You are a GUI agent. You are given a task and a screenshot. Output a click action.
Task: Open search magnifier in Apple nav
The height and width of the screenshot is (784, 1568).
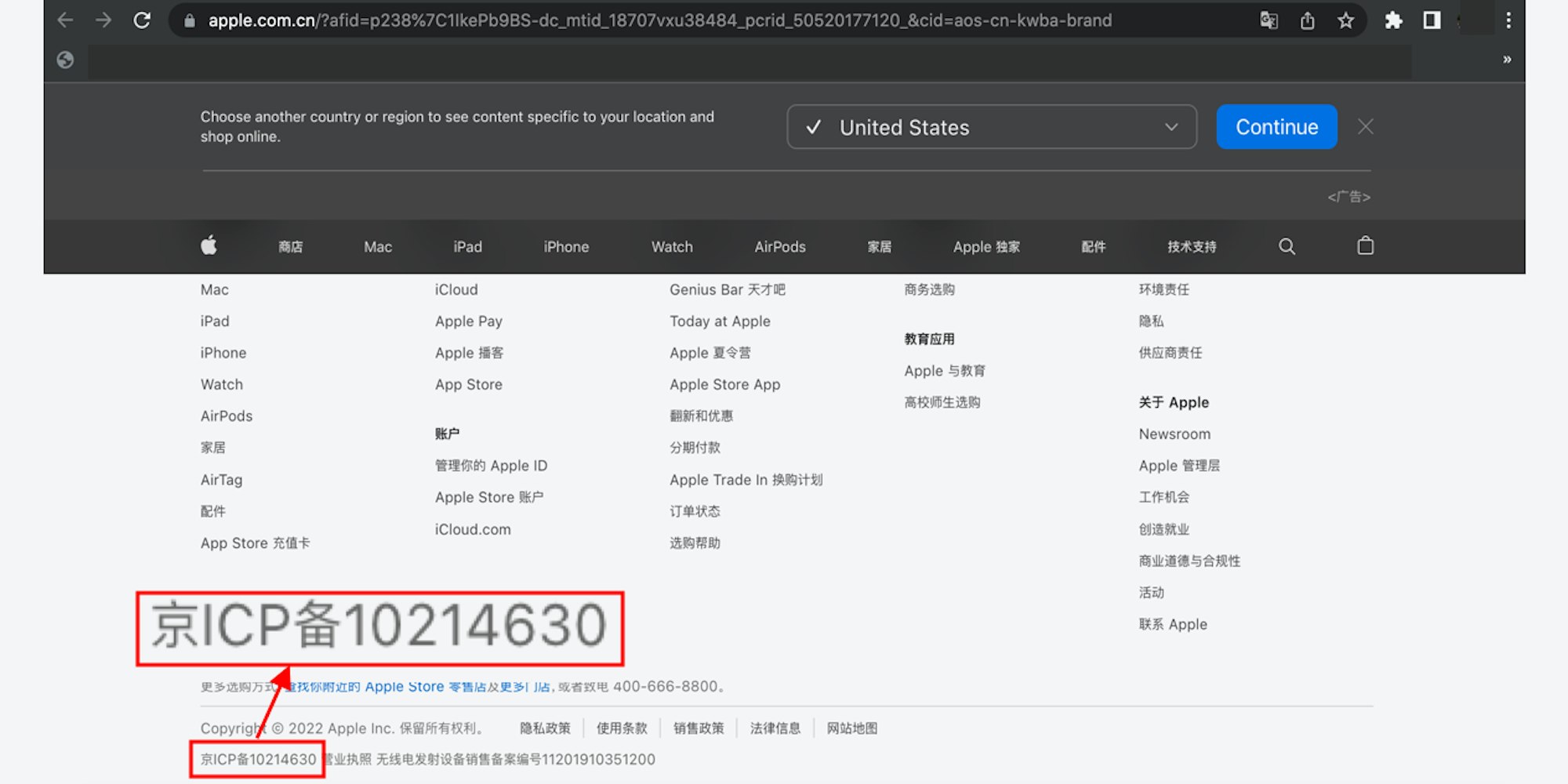[x=1287, y=246]
